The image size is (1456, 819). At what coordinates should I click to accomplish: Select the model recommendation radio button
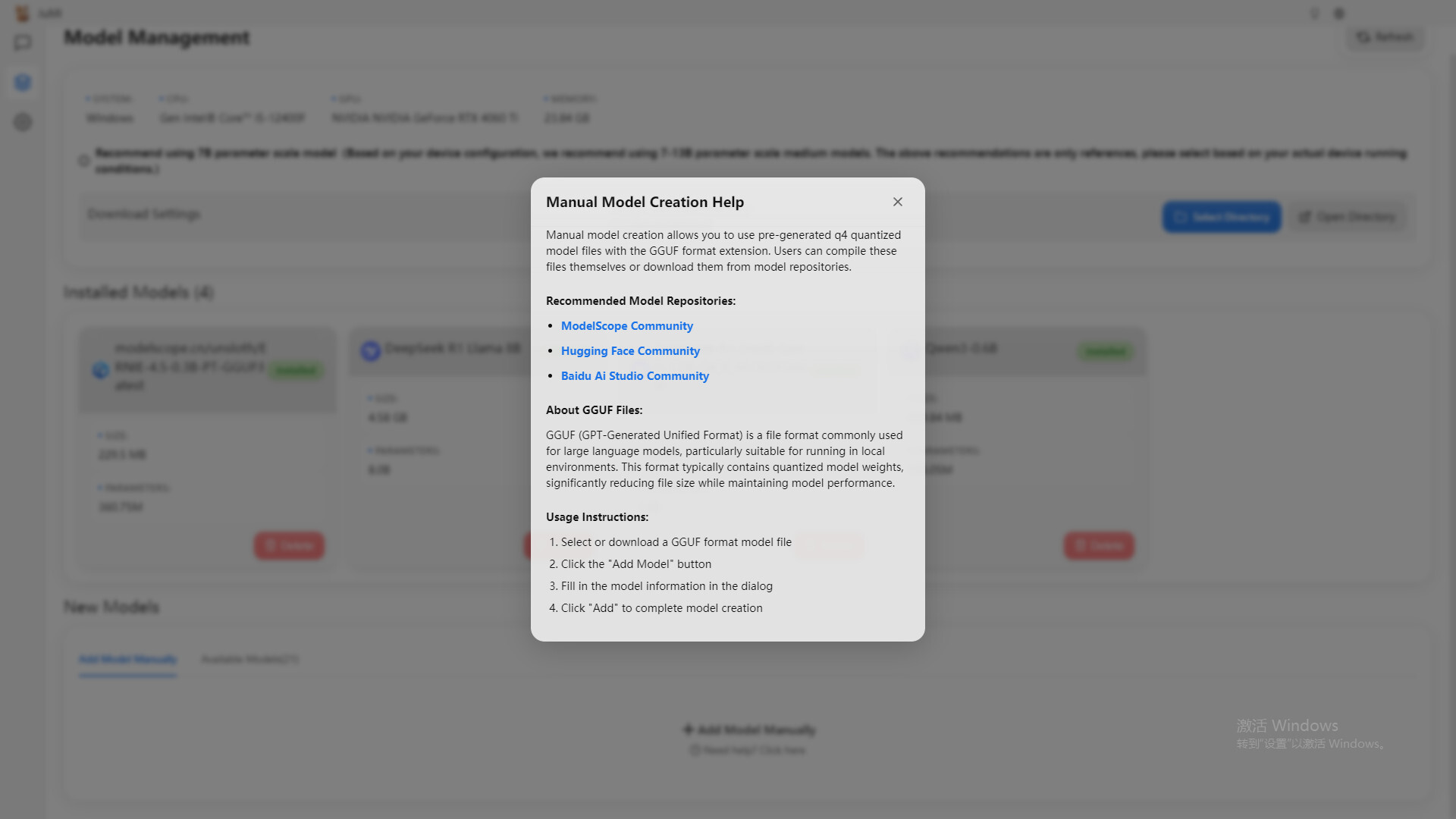pyautogui.click(x=84, y=161)
